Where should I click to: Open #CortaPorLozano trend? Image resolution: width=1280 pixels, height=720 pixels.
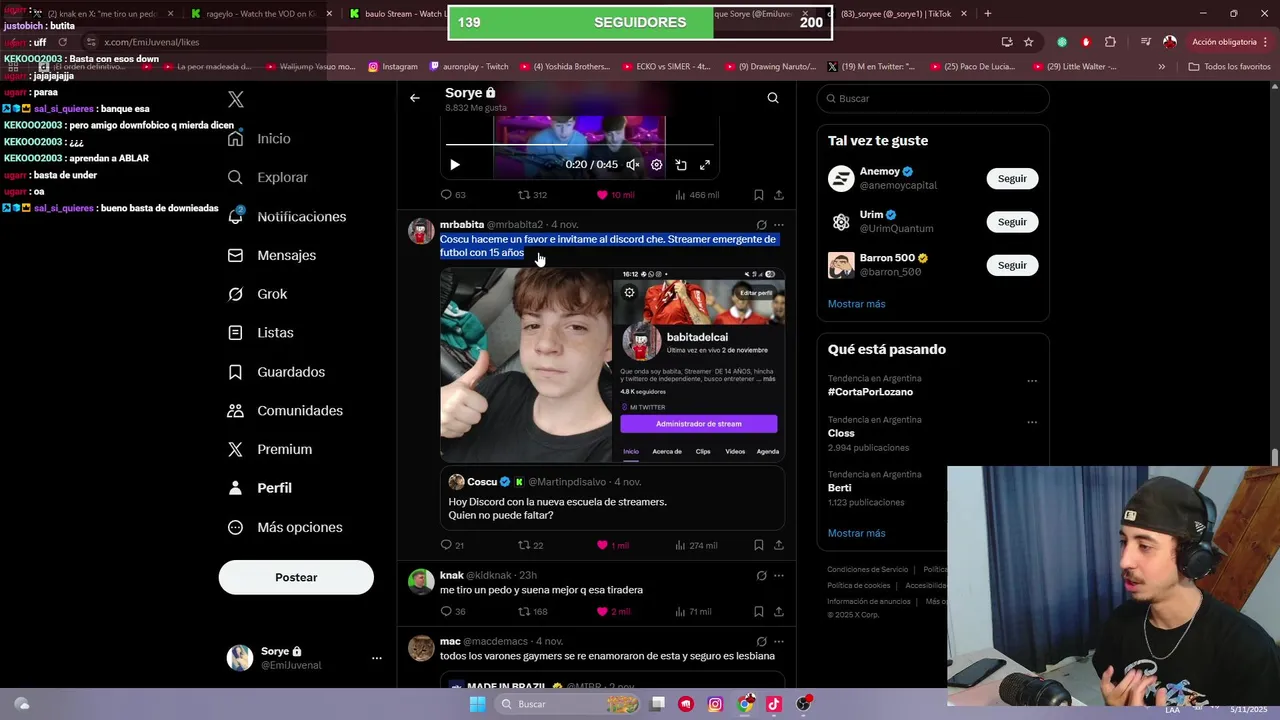tap(870, 392)
